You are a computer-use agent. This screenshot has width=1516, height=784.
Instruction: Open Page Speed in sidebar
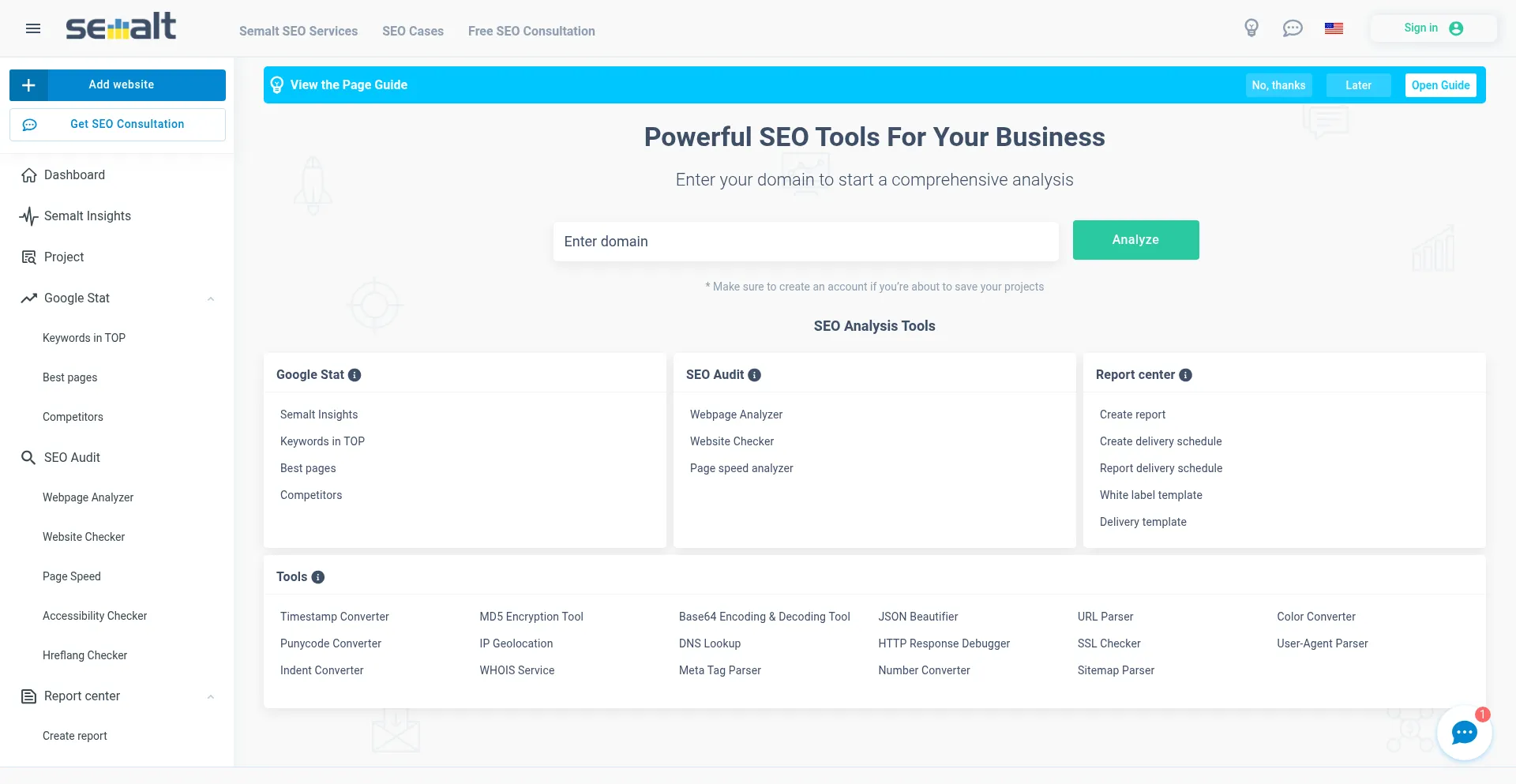72,576
